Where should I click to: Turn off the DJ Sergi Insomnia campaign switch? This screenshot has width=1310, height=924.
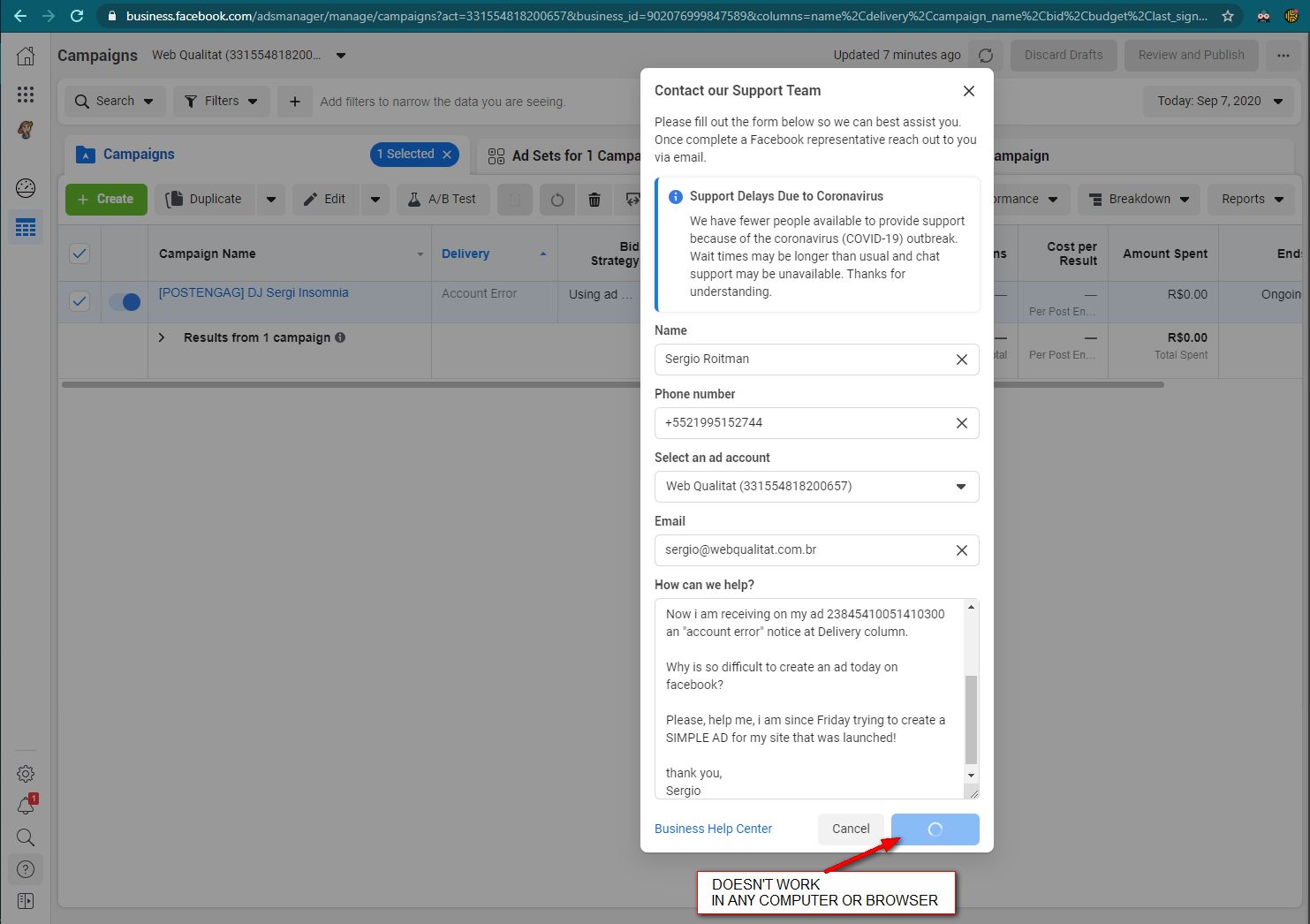click(x=125, y=302)
